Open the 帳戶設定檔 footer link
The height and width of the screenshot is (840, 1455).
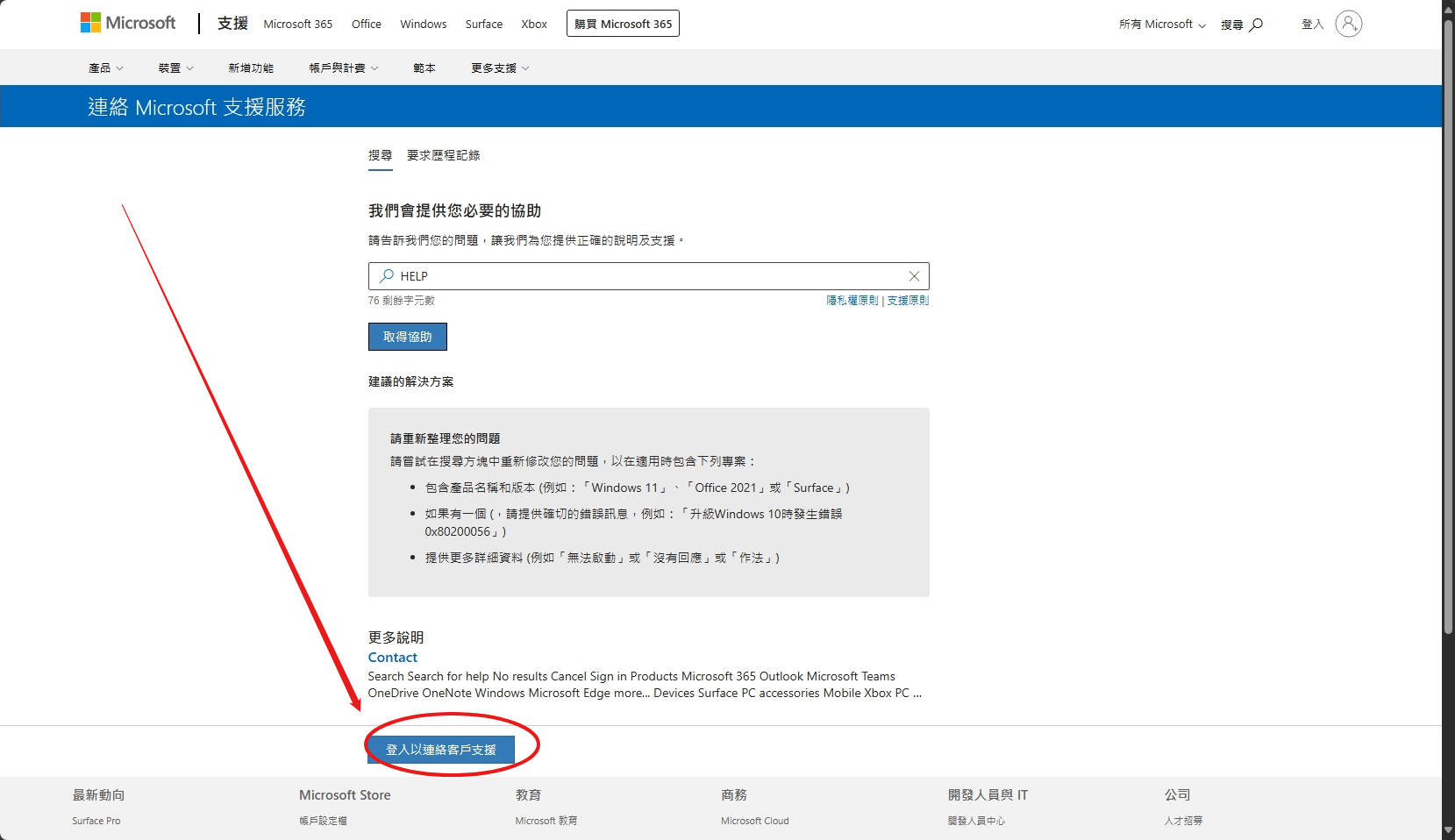click(323, 821)
